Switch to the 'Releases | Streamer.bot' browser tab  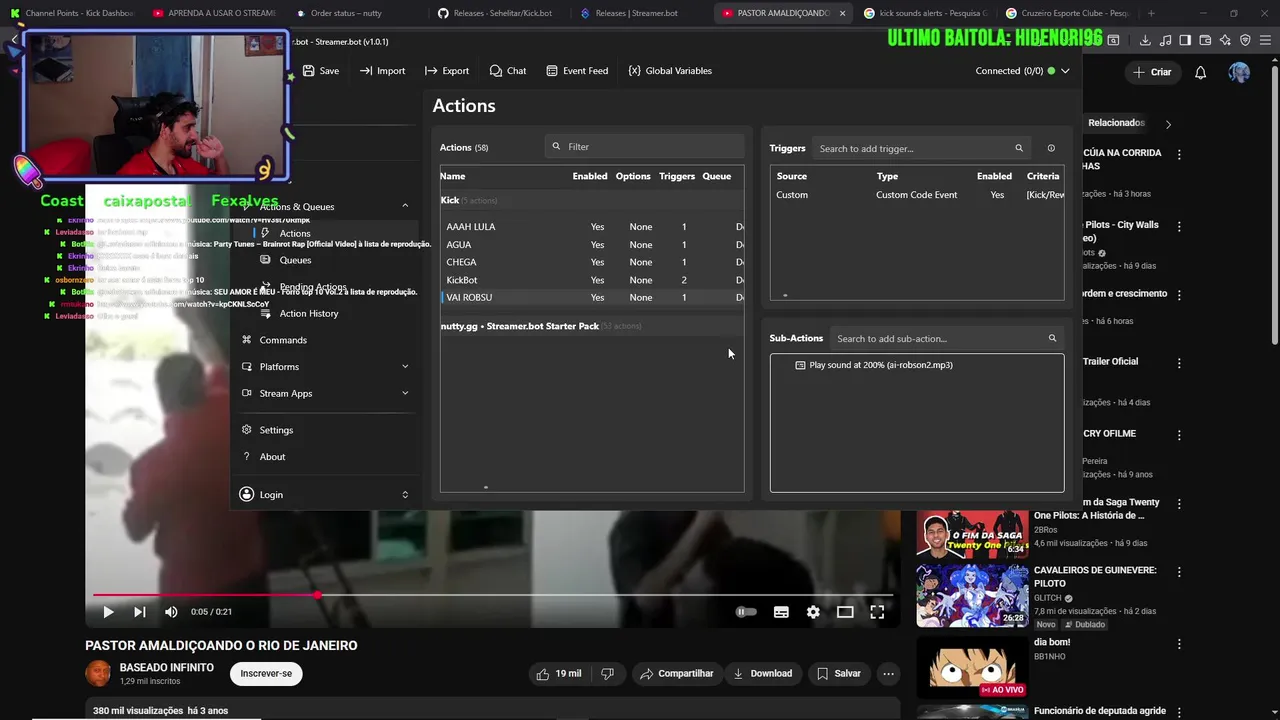(637, 13)
